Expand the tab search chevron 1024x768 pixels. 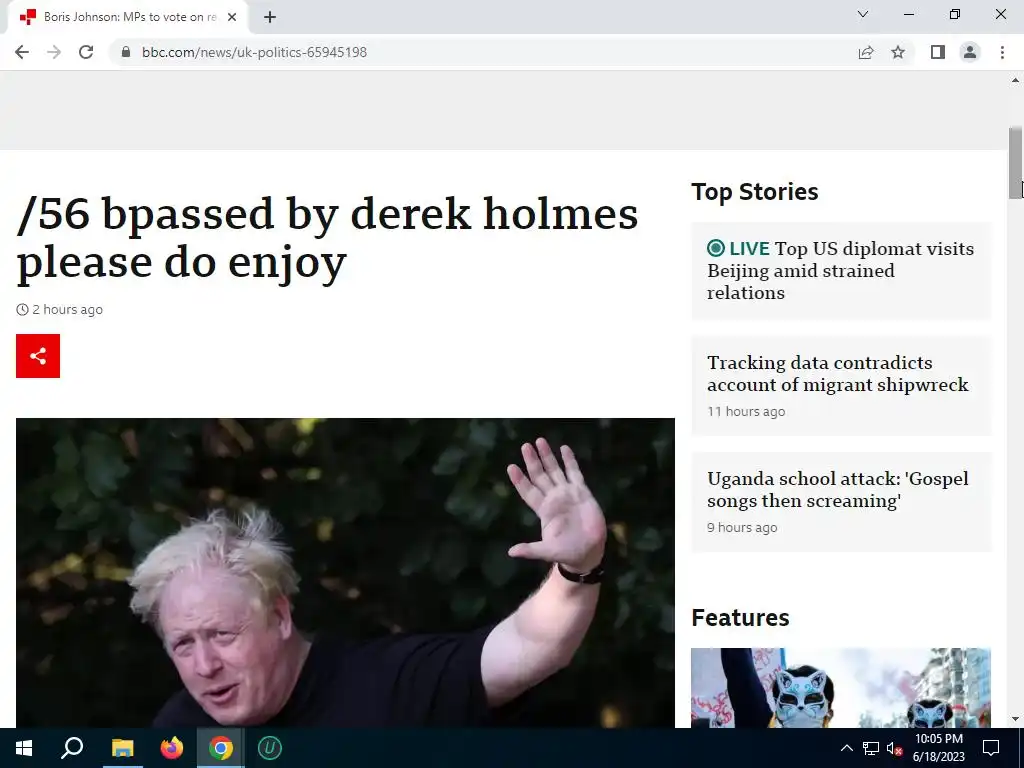click(863, 14)
